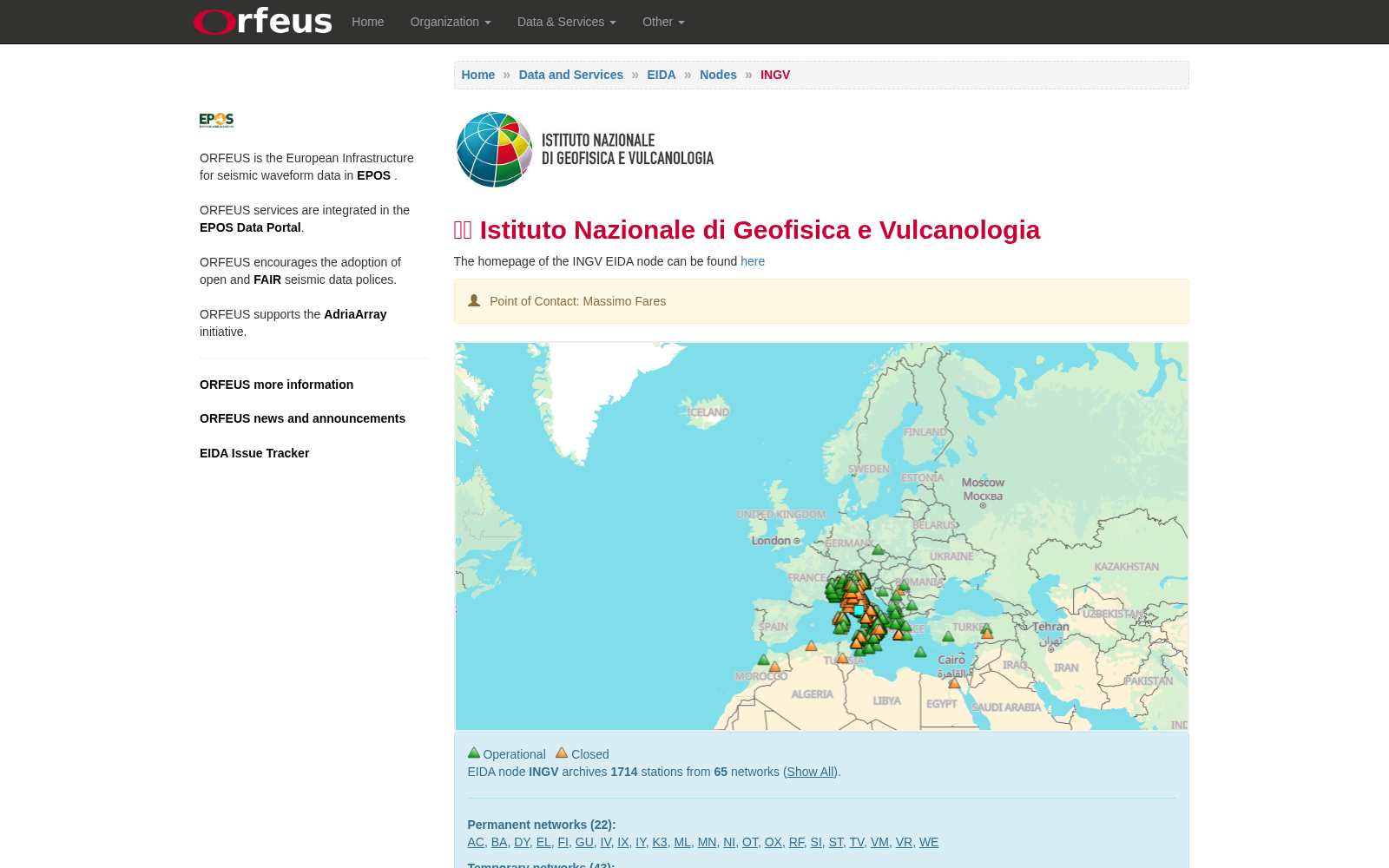Select the DY network link
This screenshot has height=868, width=1389.
[522, 842]
